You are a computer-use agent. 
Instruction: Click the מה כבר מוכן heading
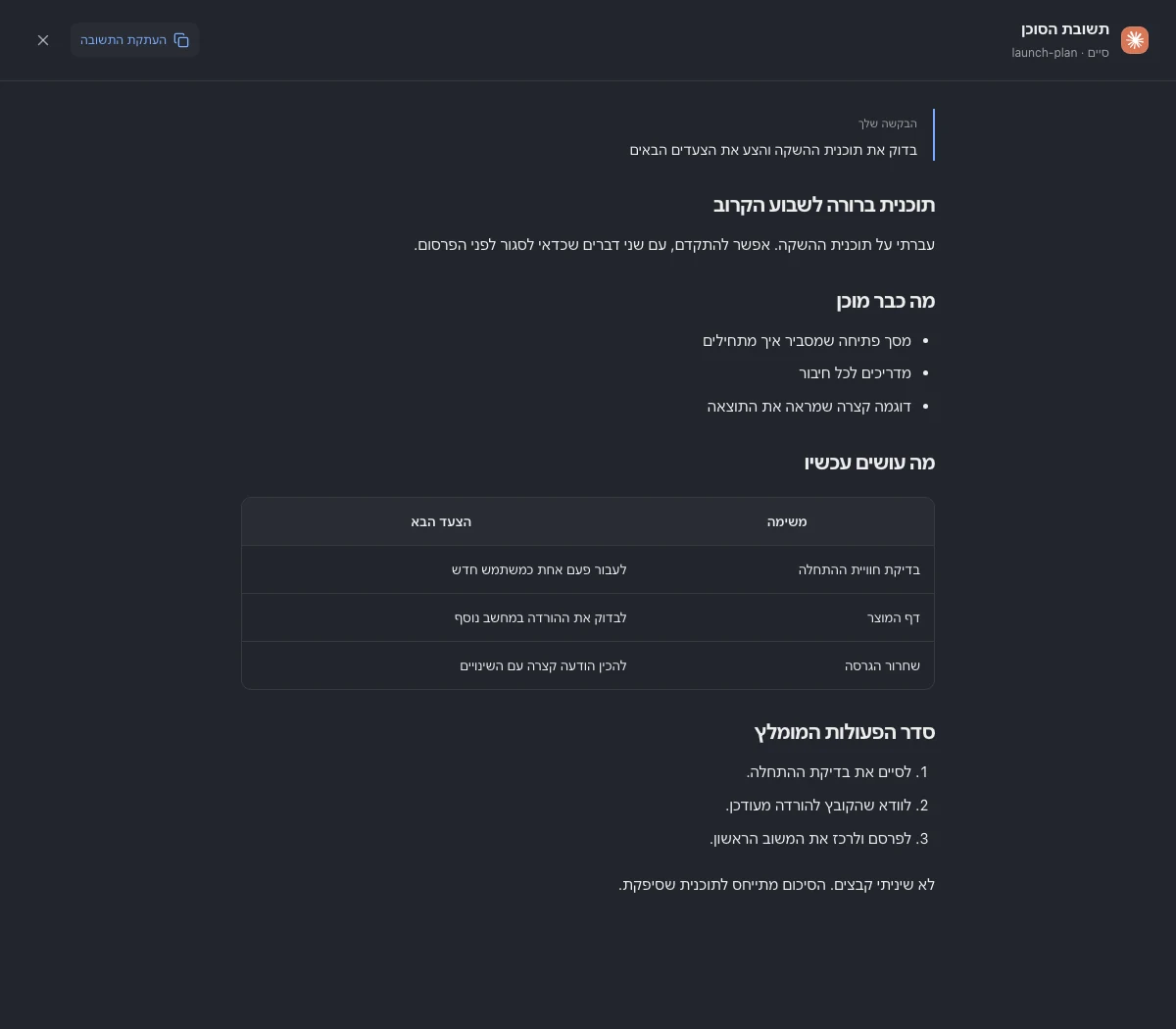[x=886, y=301]
